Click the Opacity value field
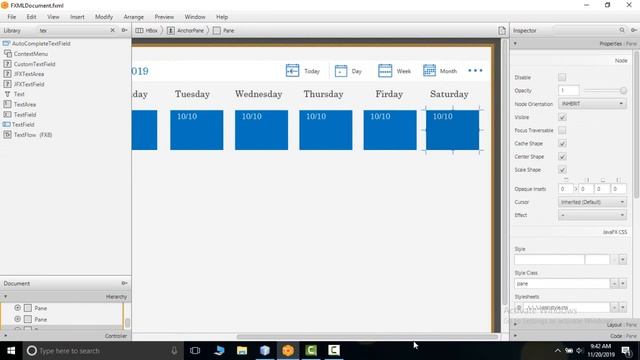Image resolution: width=640 pixels, height=360 pixels. [x=569, y=90]
